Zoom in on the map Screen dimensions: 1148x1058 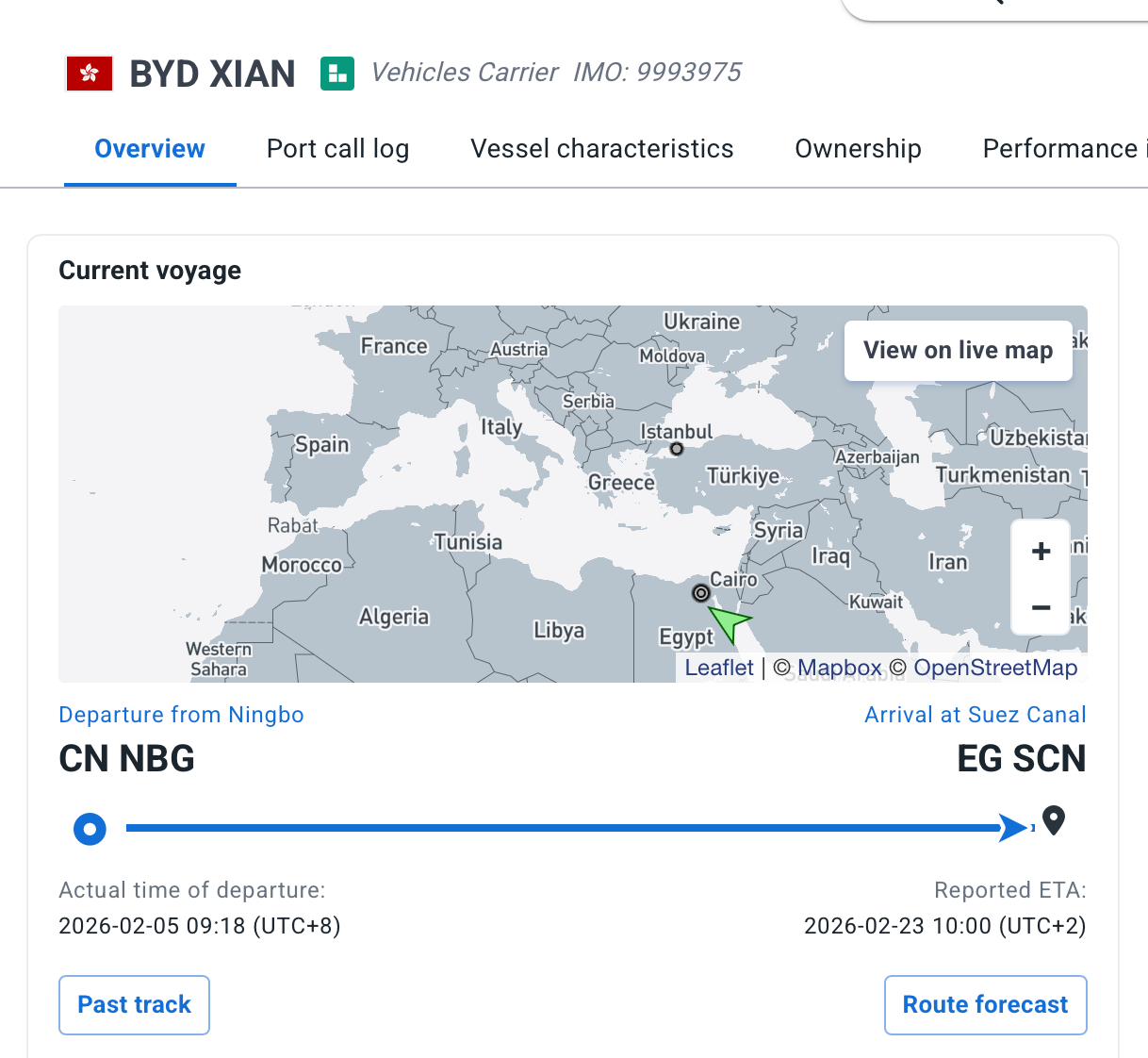click(1041, 552)
